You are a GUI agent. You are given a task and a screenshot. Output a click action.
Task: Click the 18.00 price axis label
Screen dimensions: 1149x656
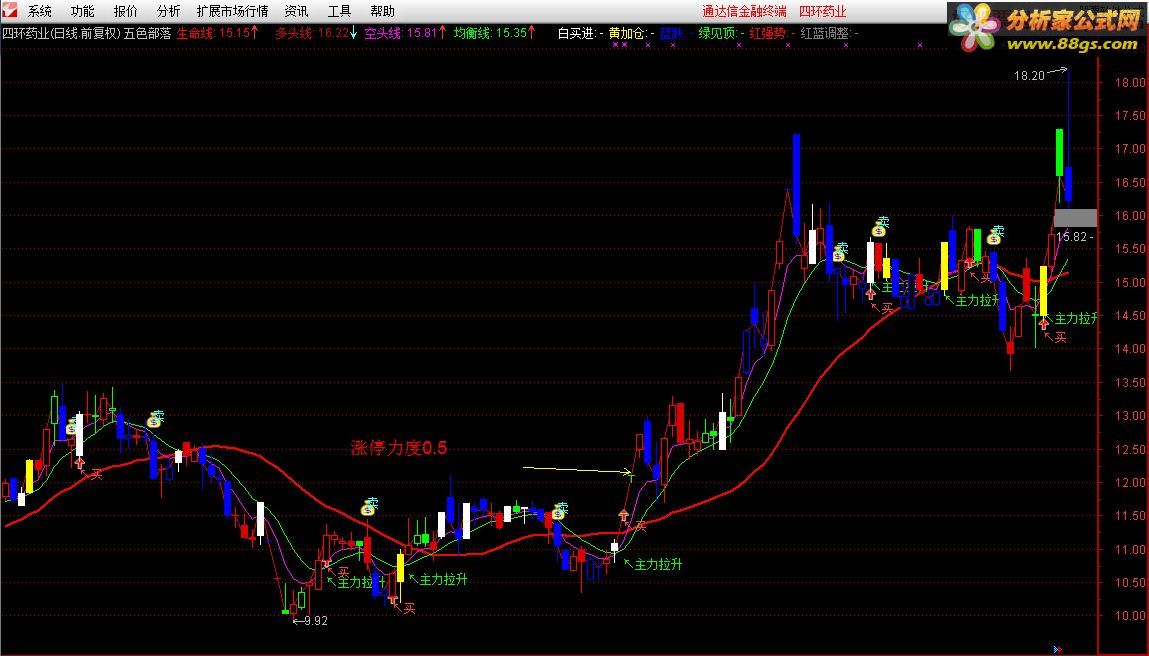pyautogui.click(x=1130, y=82)
